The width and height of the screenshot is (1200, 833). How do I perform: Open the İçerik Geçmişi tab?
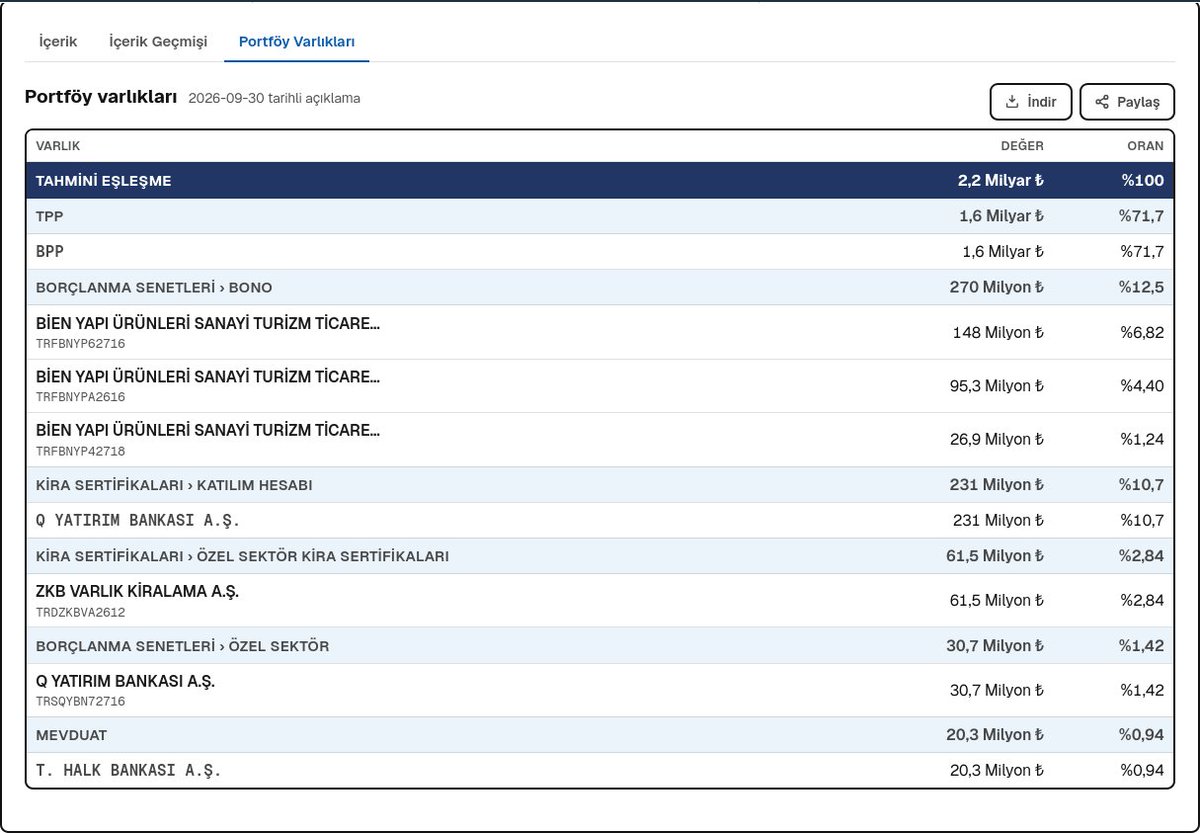tap(158, 42)
